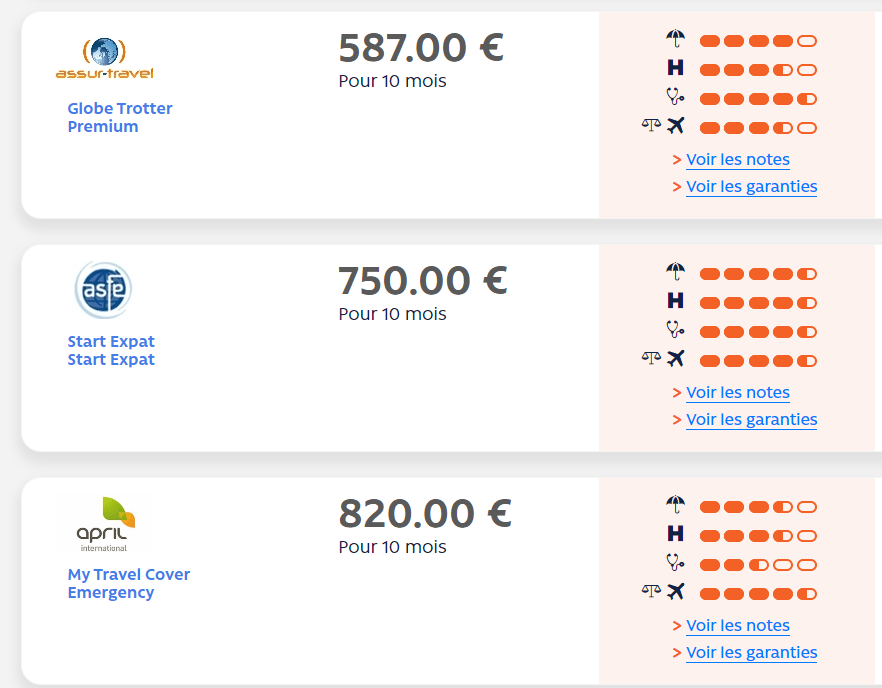Image resolution: width=882 pixels, height=688 pixels.
Task: Open the Start Expat plan link
Action: 111,350
